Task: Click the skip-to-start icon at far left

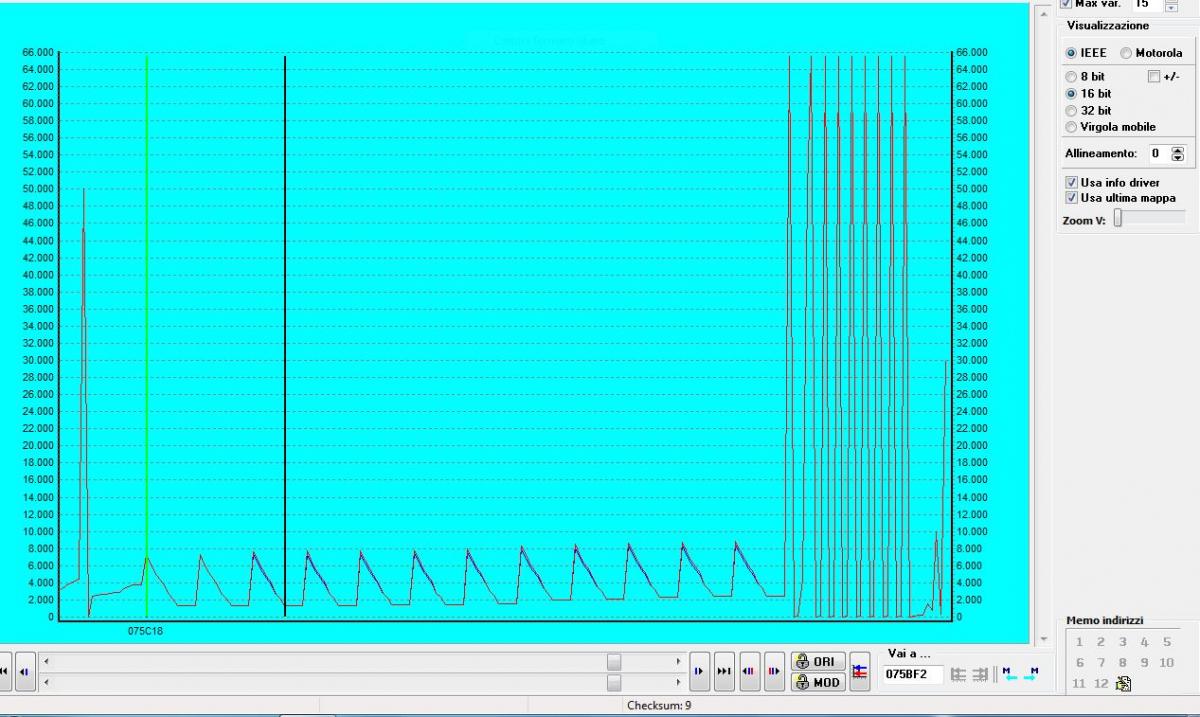Action: coord(4,672)
